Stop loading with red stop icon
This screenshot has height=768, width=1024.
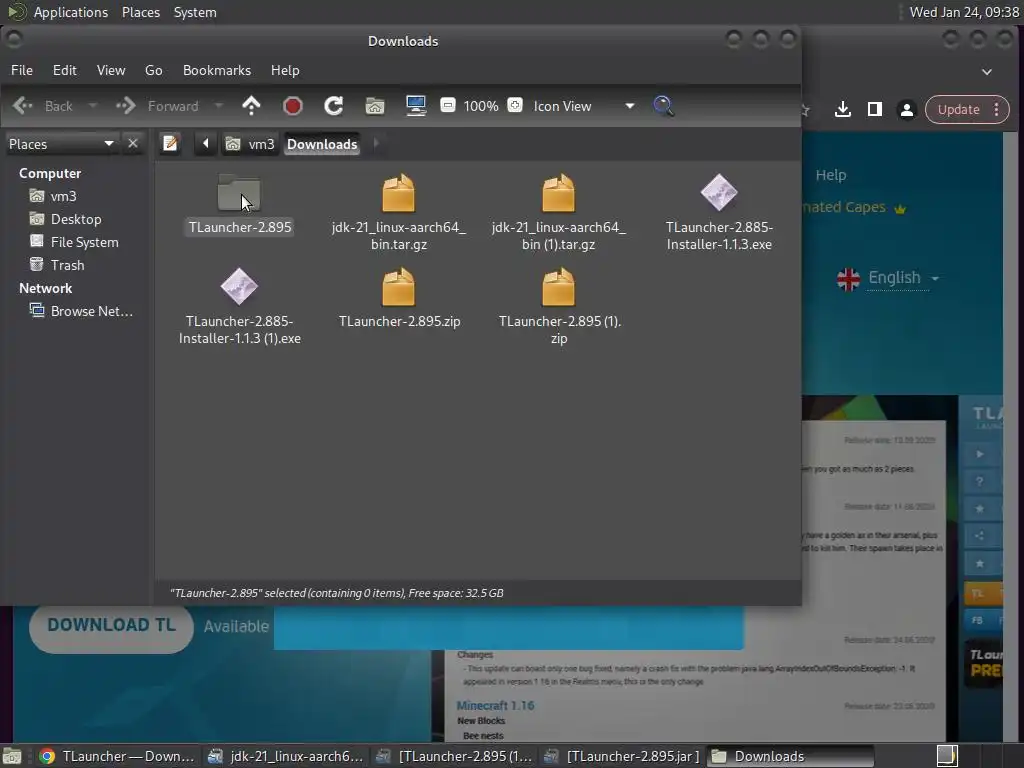click(293, 106)
